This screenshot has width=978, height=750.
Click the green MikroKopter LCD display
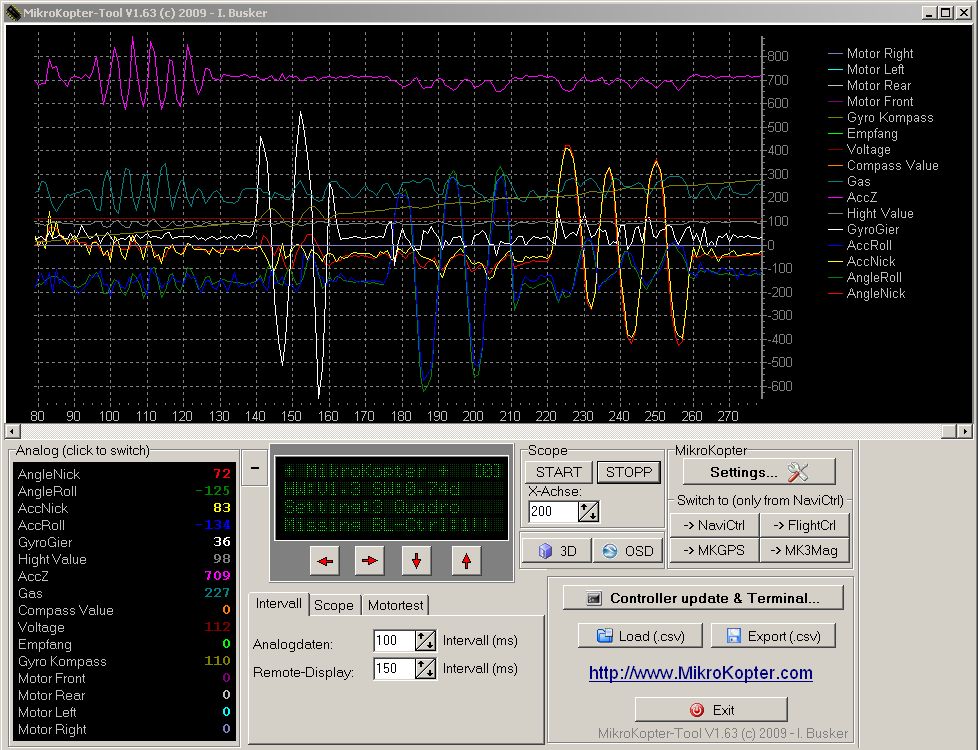tap(392, 497)
